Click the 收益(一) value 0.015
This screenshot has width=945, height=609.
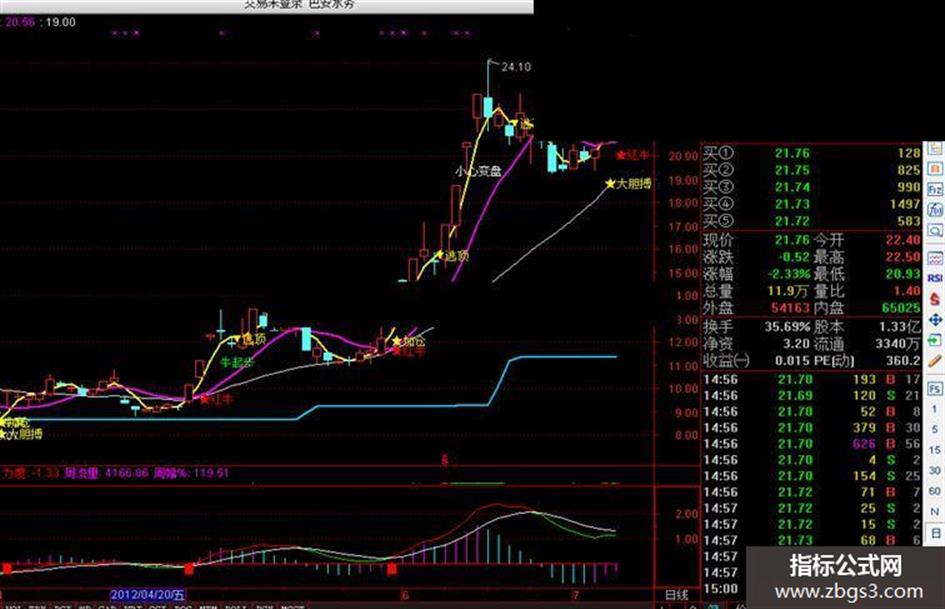pyautogui.click(x=792, y=361)
